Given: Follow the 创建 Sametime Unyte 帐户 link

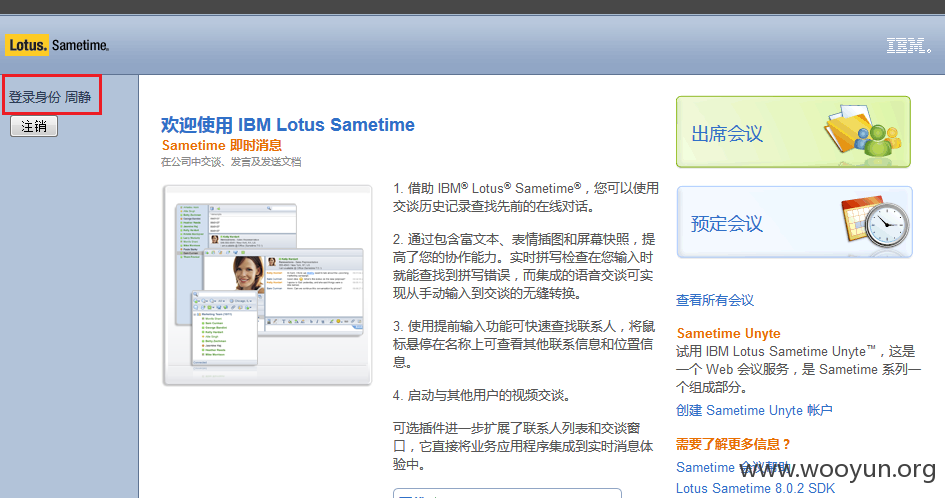Looking at the screenshot, I should pos(754,410).
